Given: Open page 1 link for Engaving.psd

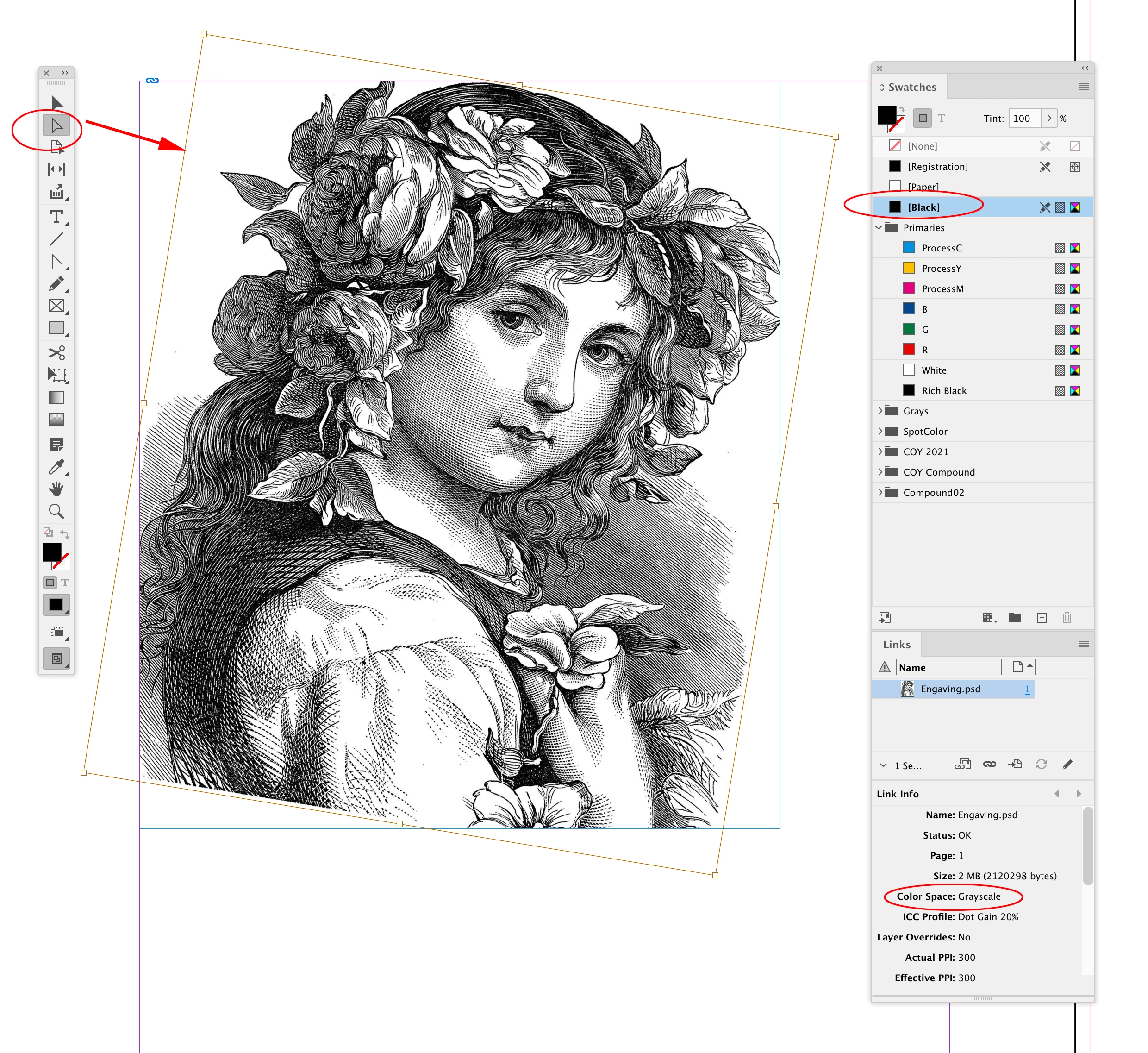Looking at the screenshot, I should (1027, 689).
